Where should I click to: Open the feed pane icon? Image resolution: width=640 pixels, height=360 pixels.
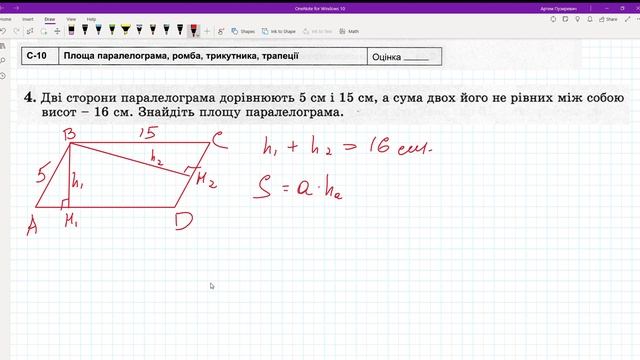coord(565,19)
